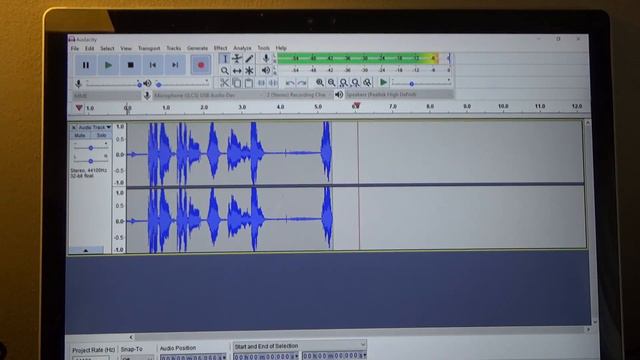
Task: Open the Analyze menu
Action: (242, 48)
